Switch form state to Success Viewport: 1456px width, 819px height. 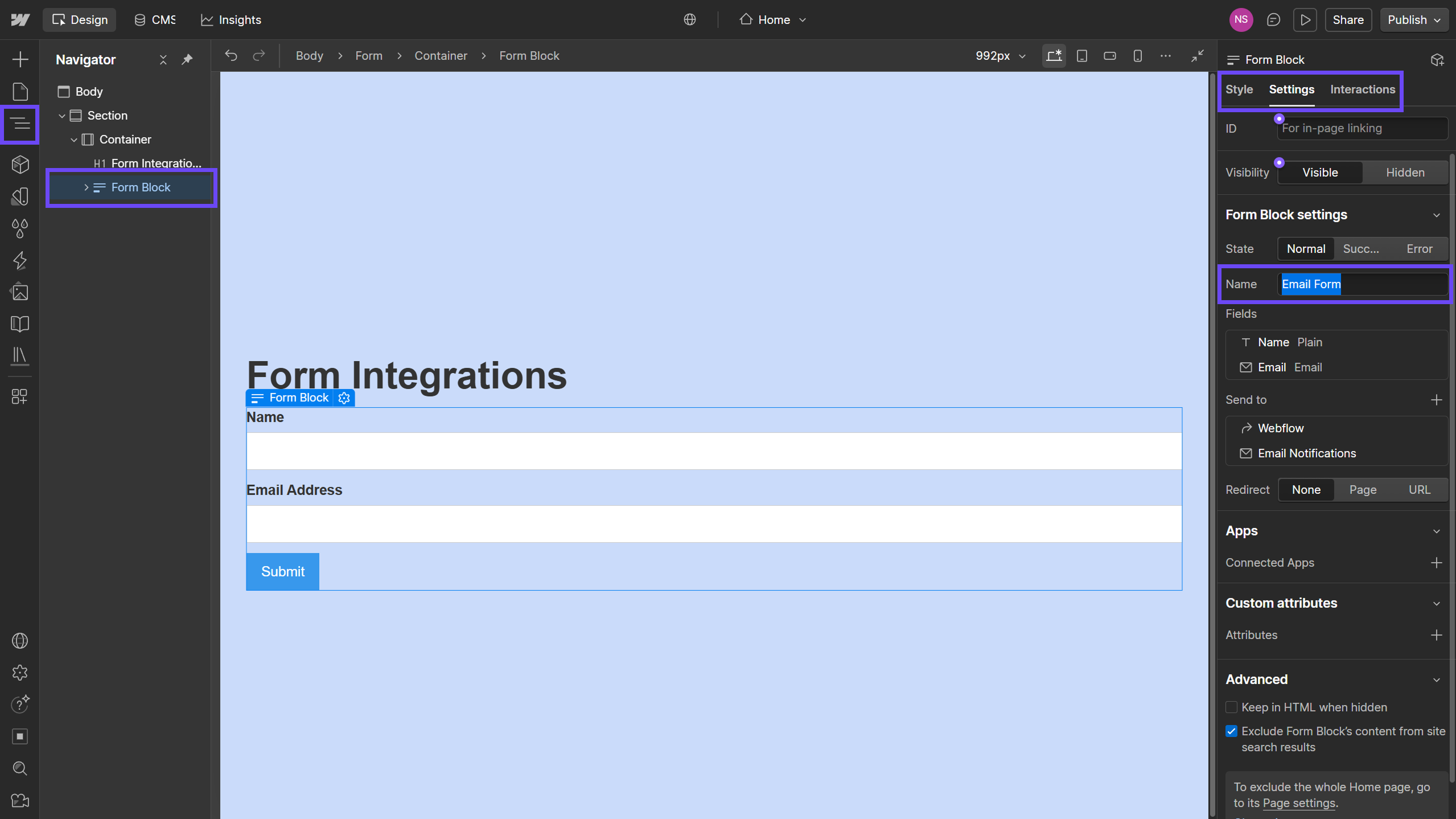click(1361, 249)
